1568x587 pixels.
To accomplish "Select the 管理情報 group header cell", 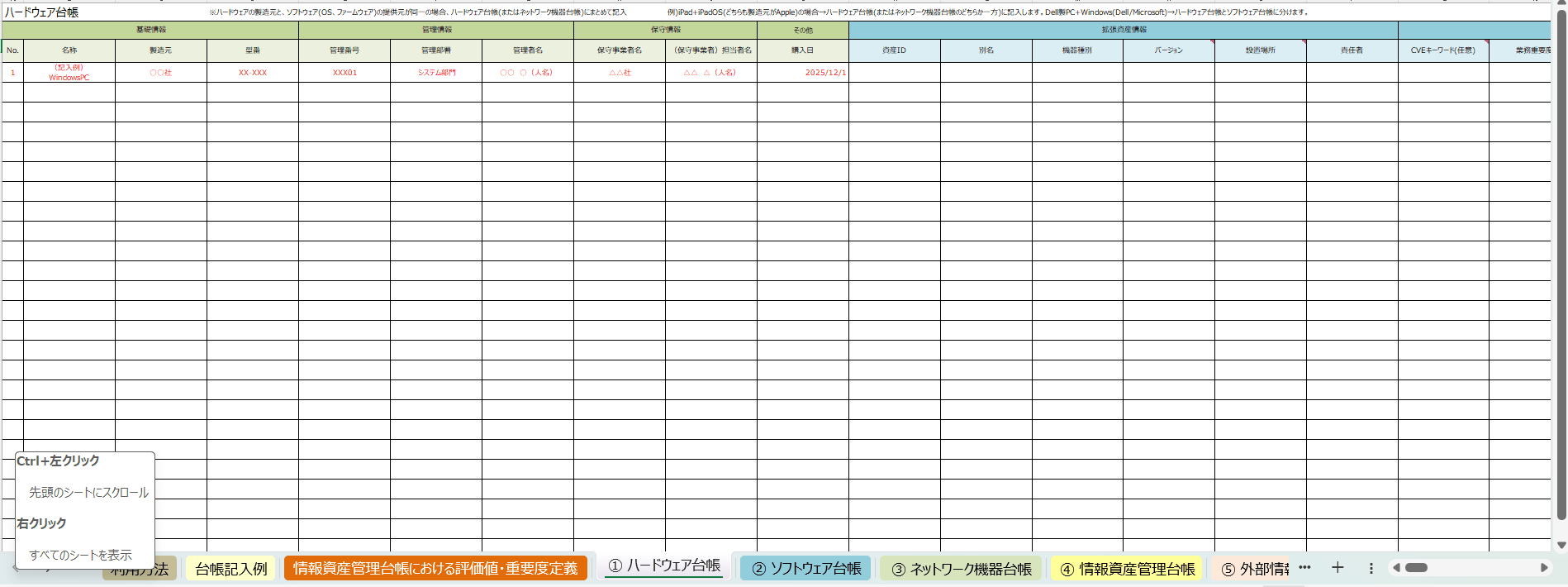I will coord(436,30).
